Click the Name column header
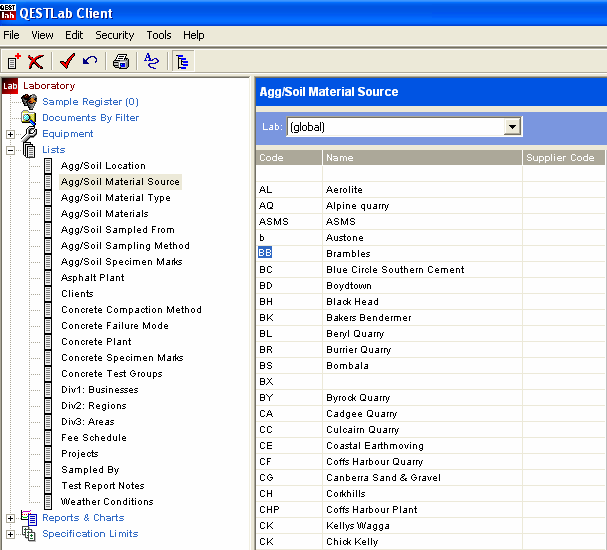This screenshot has height=550, width=607. pyautogui.click(x=421, y=158)
